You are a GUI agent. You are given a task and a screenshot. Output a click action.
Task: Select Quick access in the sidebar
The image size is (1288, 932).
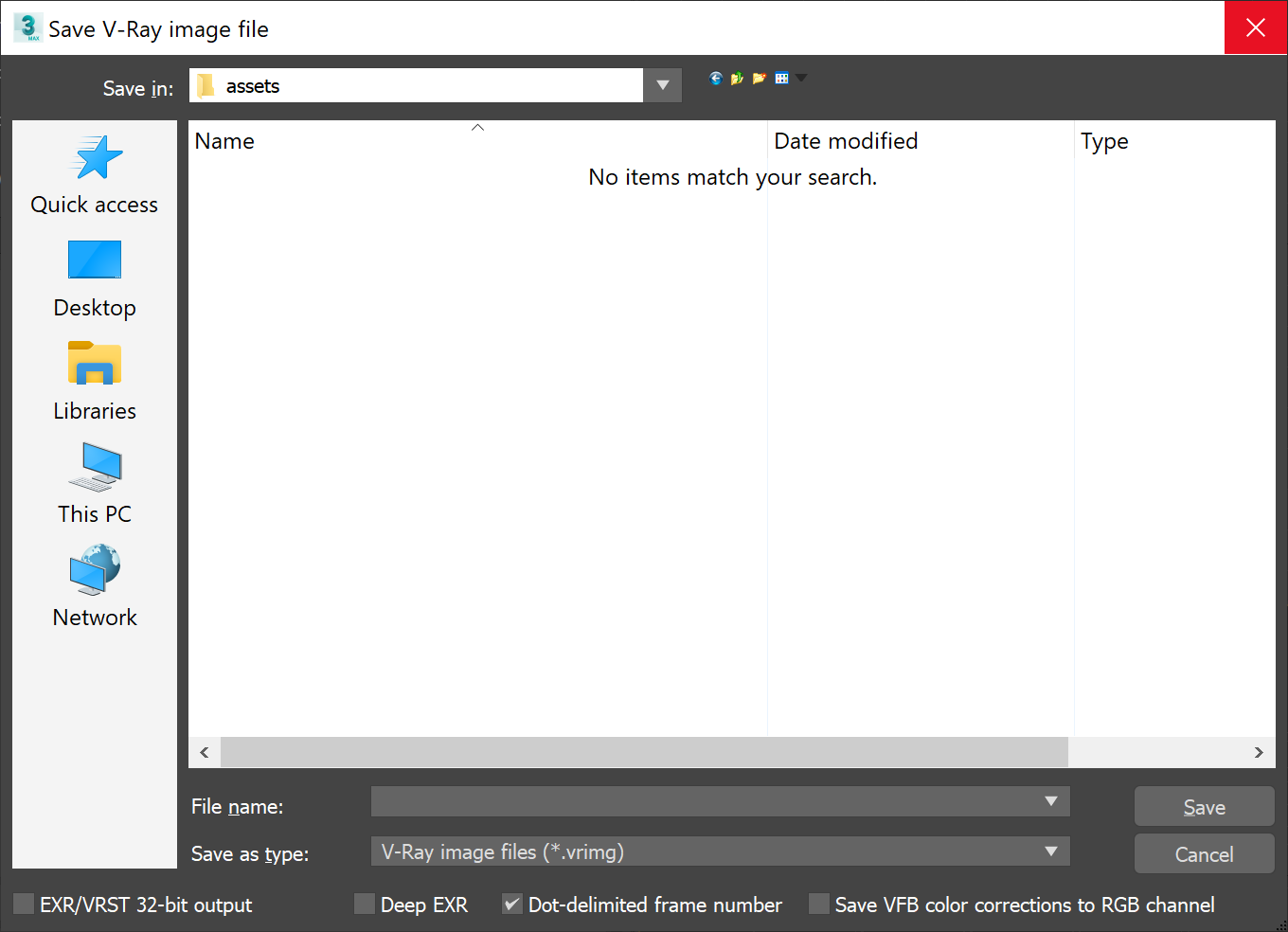(x=94, y=175)
